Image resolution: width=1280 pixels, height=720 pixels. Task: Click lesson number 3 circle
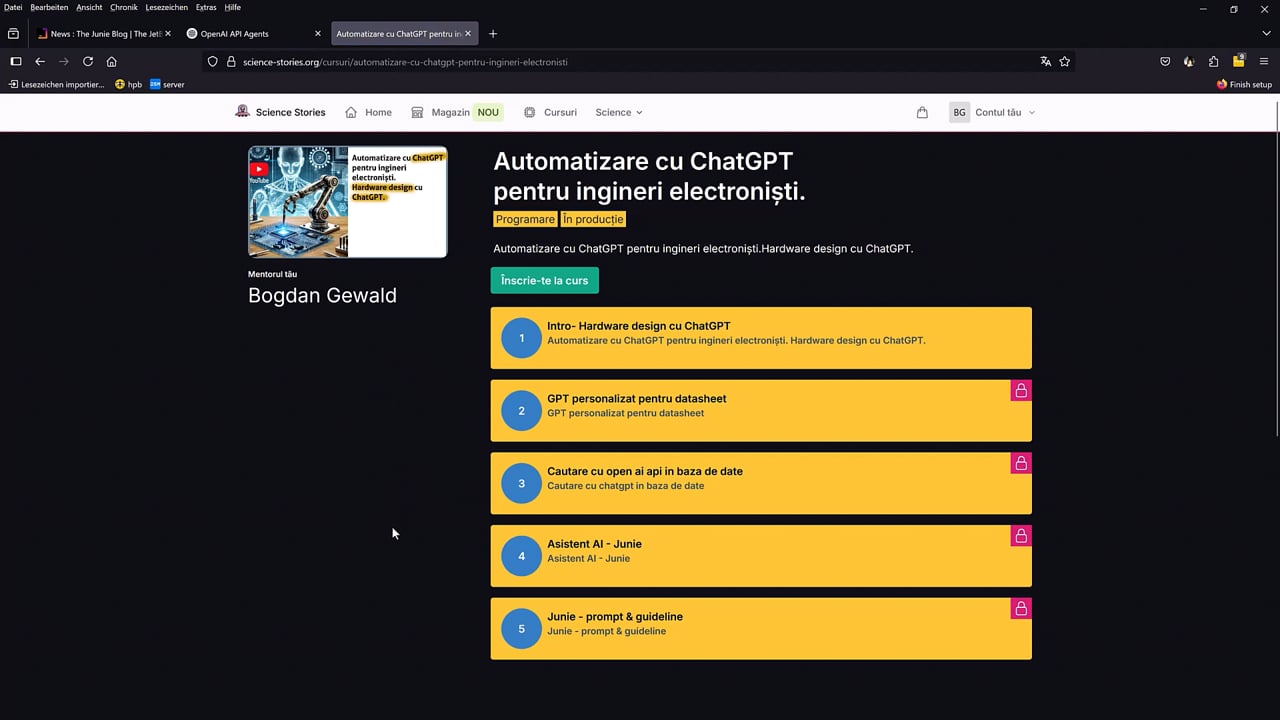pos(521,483)
